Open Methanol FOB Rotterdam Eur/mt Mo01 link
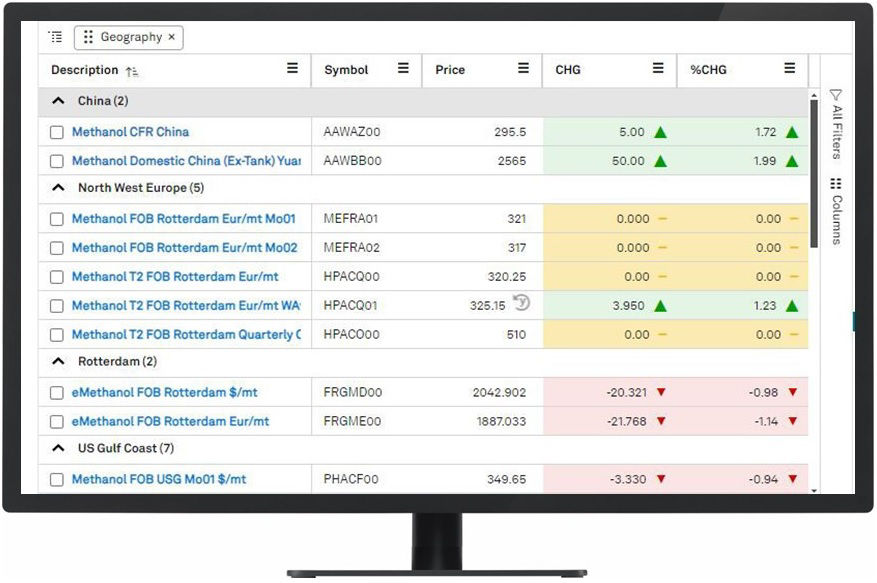 click(x=184, y=219)
